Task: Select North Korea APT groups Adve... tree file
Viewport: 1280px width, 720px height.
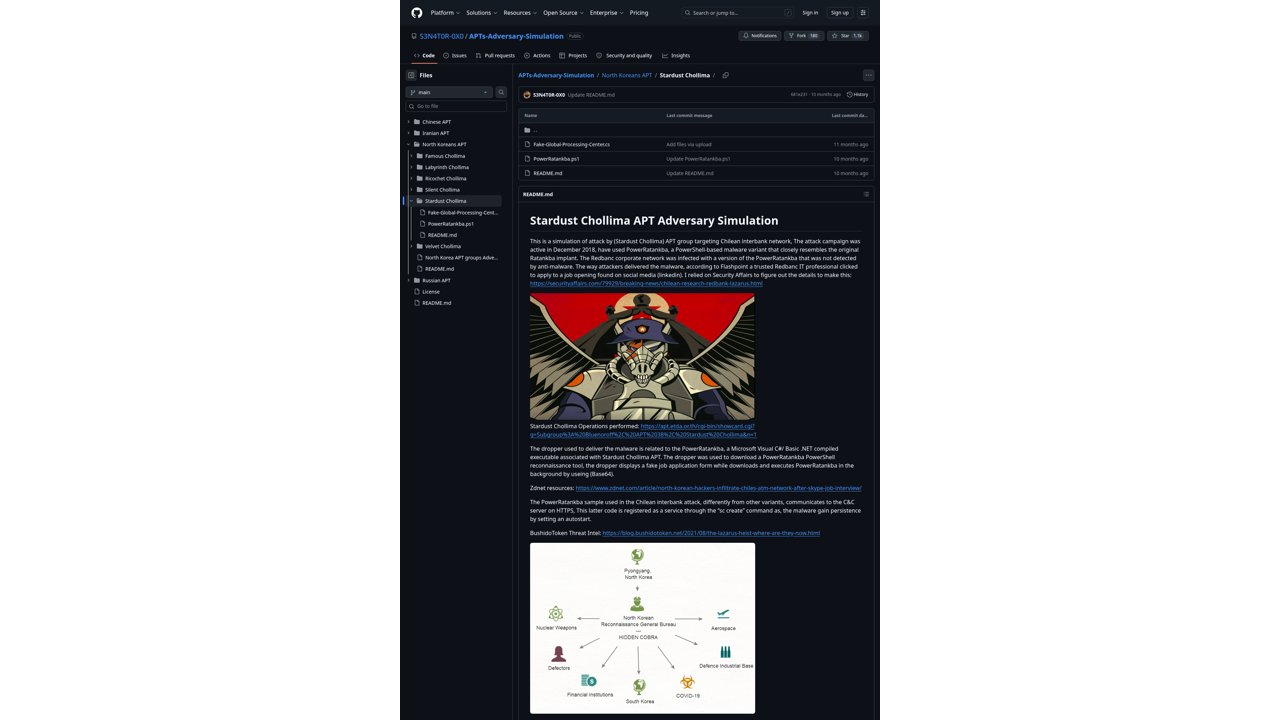Action: (459, 257)
